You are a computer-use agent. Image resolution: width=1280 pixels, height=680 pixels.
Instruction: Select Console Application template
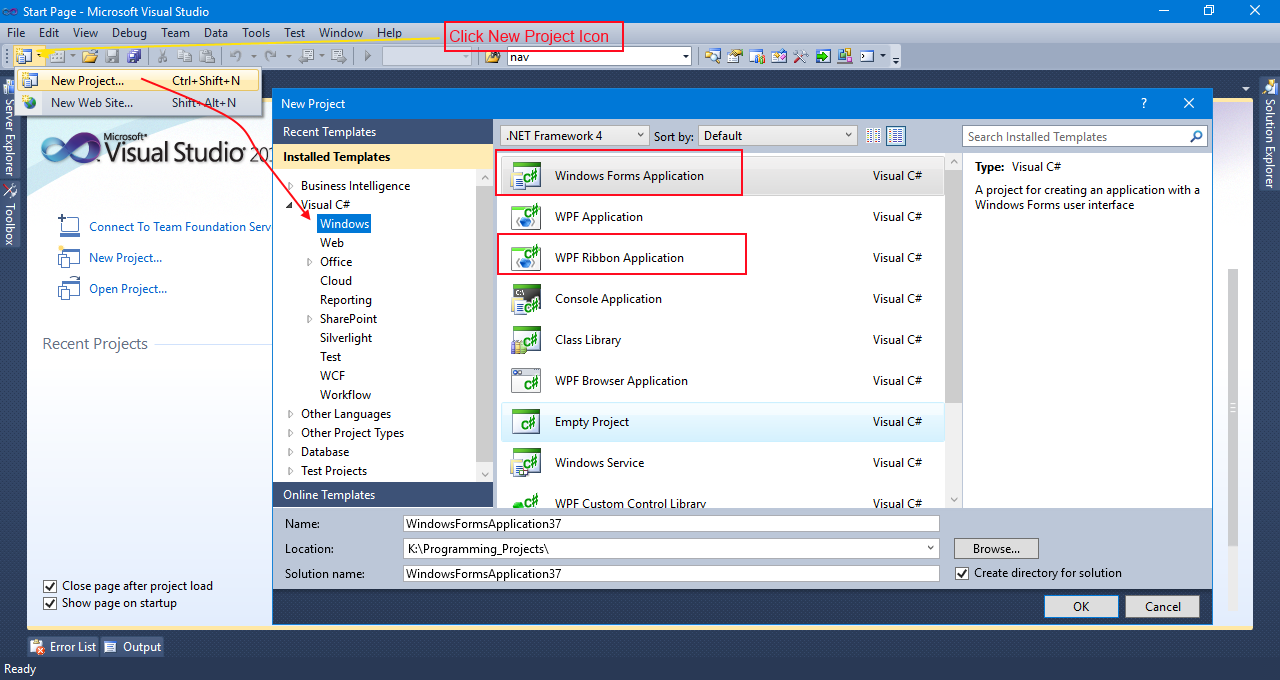(722, 299)
